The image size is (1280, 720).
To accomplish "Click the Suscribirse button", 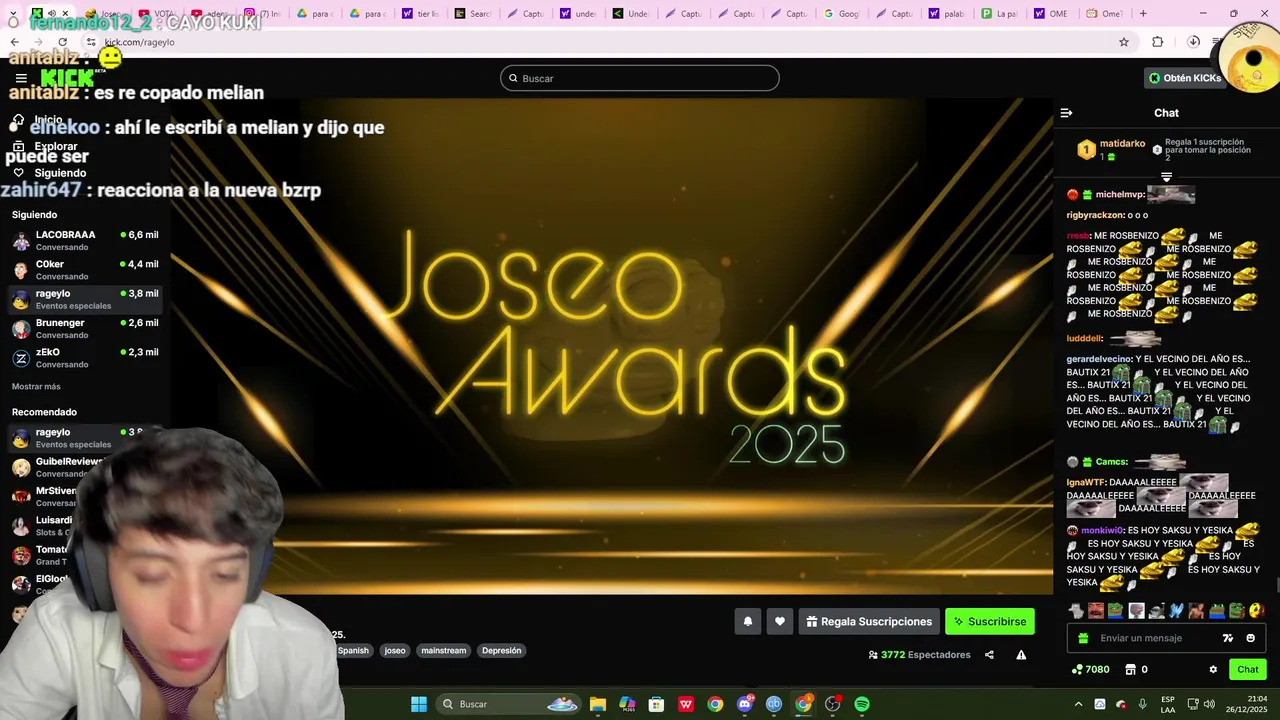I will (990, 621).
